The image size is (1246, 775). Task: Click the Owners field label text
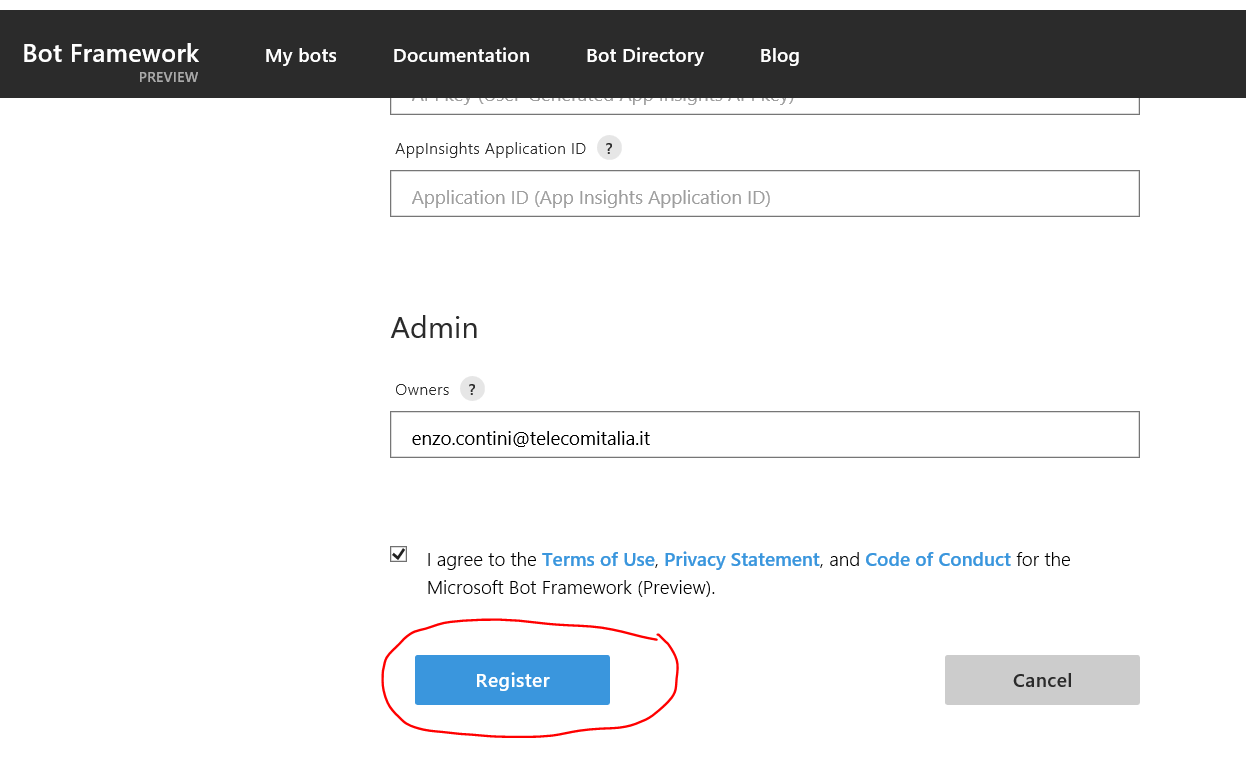(x=422, y=390)
